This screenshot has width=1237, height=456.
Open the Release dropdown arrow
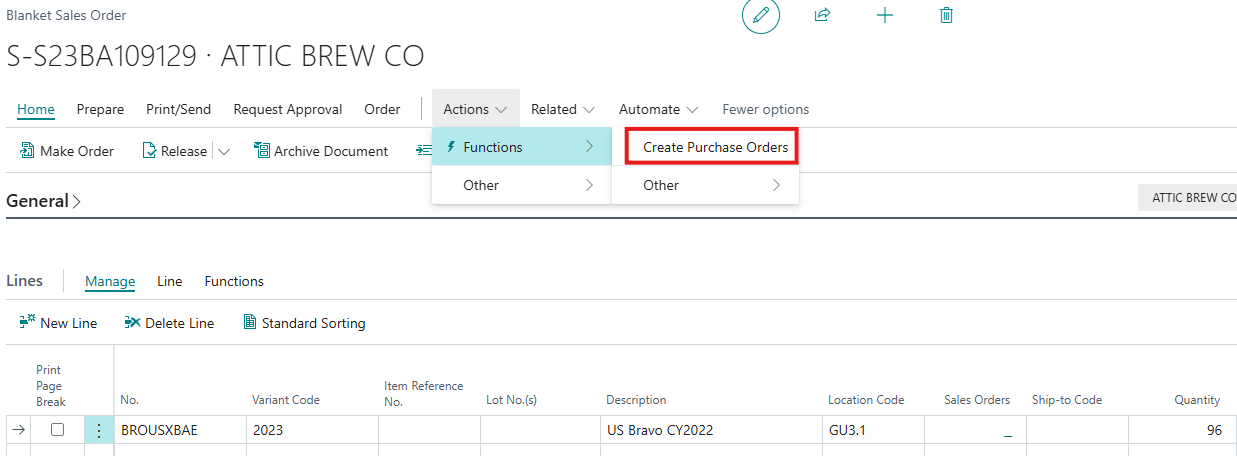(x=223, y=151)
